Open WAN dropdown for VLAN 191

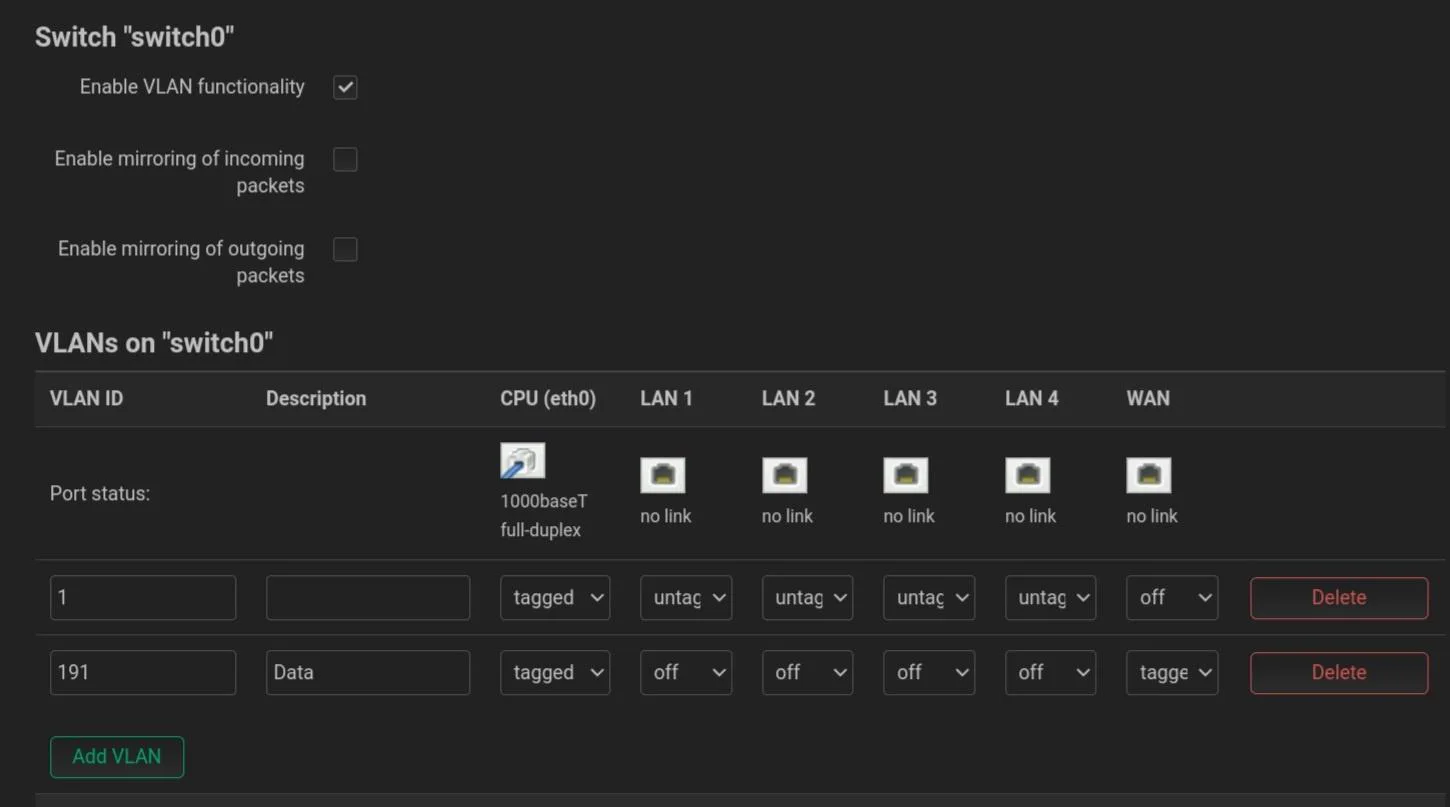click(1172, 673)
